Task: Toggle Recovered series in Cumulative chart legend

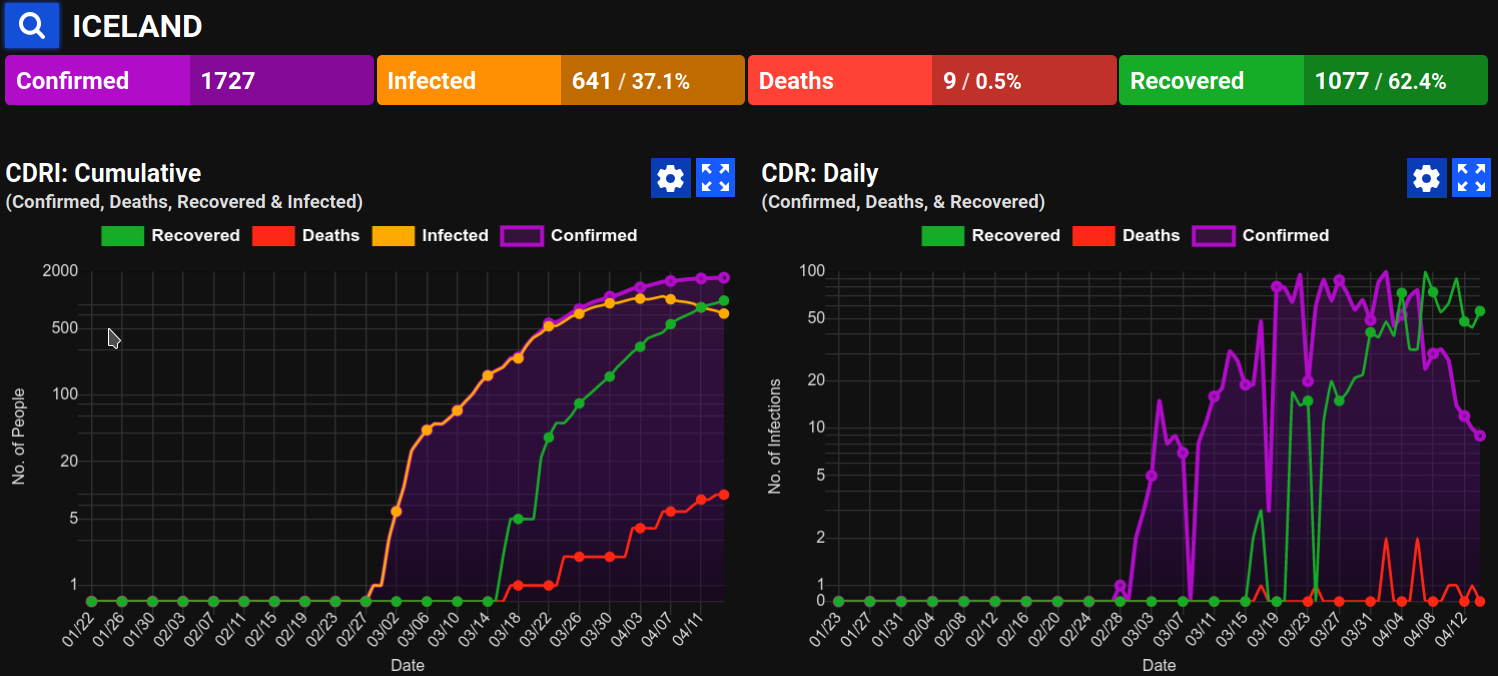Action: point(171,236)
